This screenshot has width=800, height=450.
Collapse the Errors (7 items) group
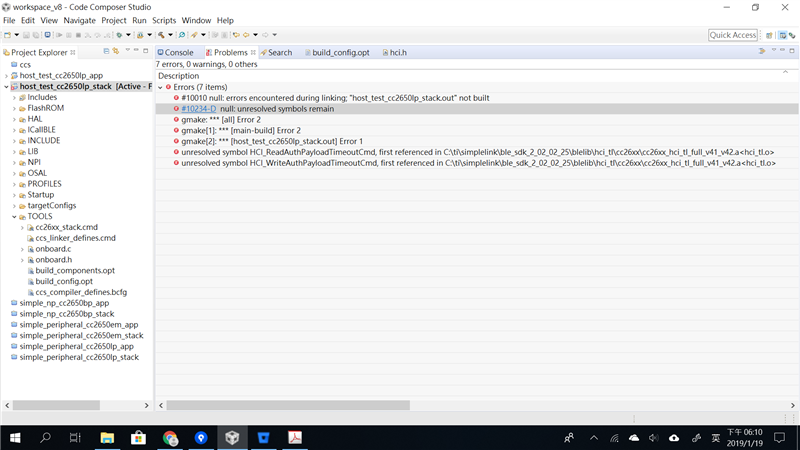tap(161, 87)
